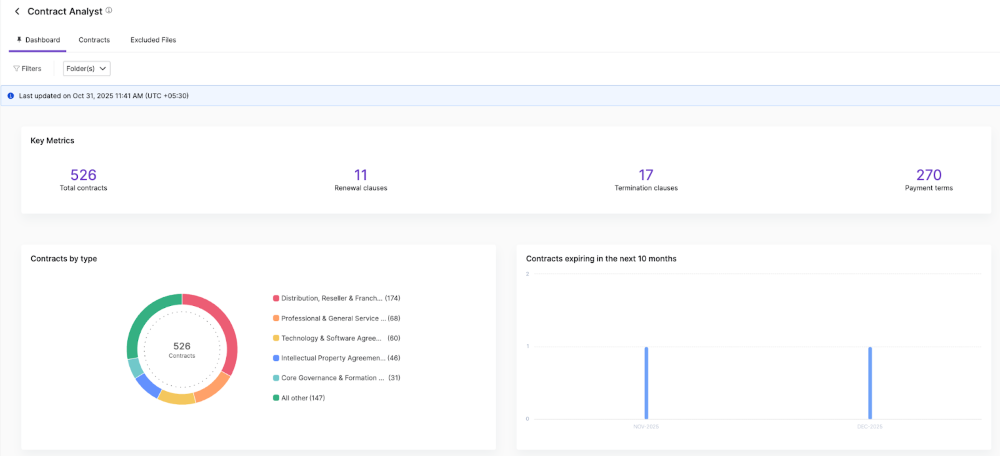
Task: Click the back arrow beside Contract Analyst
Action: 17,12
